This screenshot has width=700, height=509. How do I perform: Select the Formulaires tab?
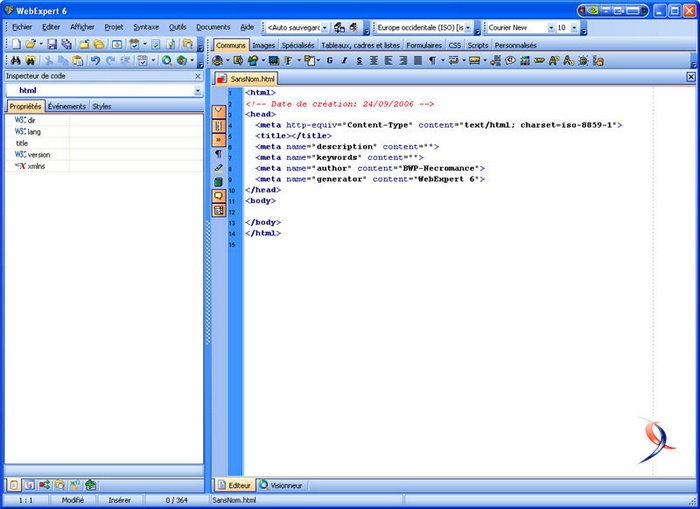tap(424, 45)
